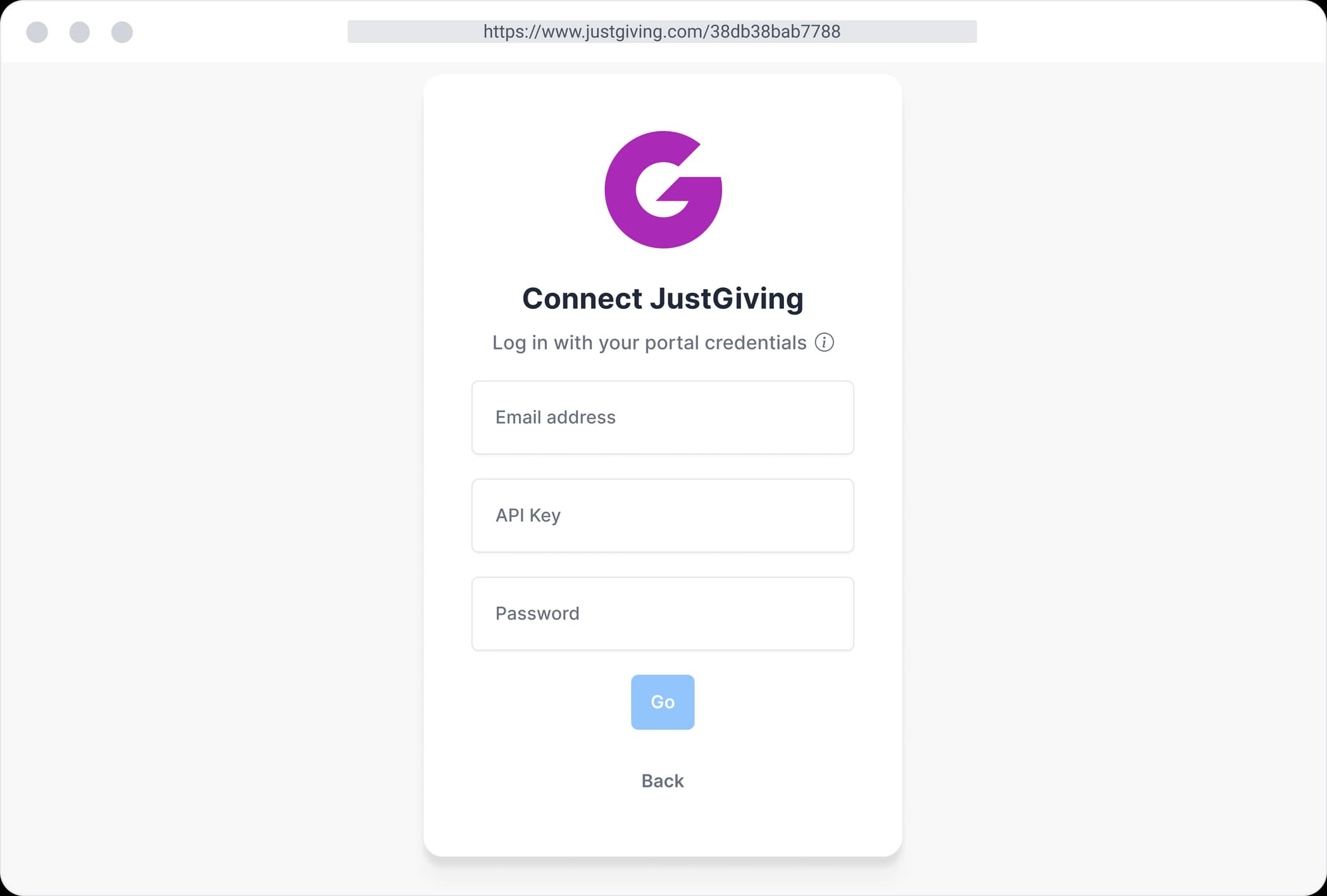
Task: Click the "Log in with your portal credentials" text
Action: [649, 342]
